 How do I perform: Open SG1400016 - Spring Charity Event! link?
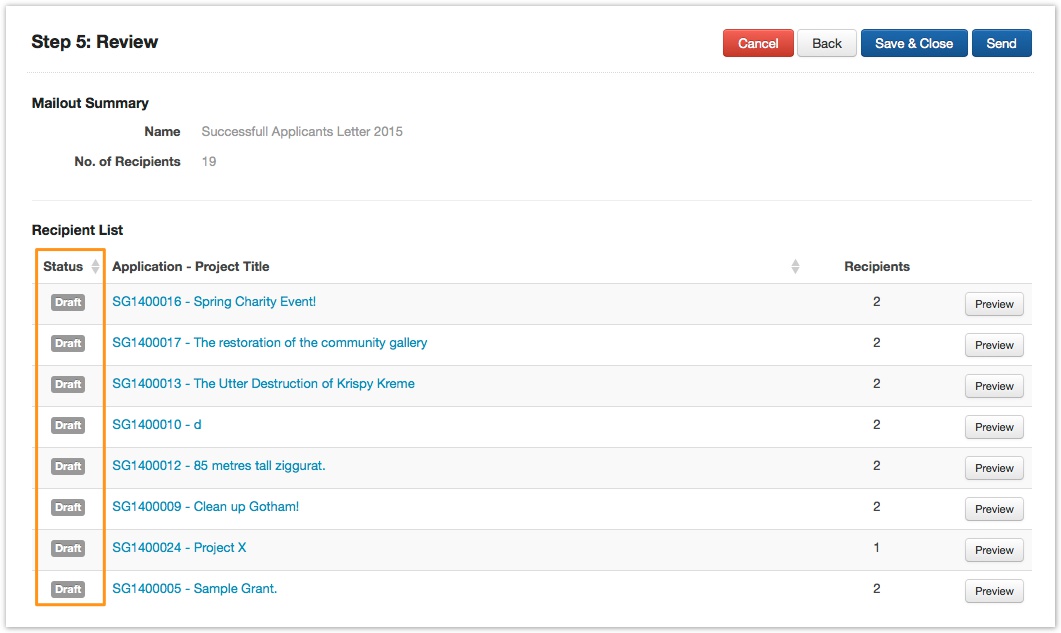(214, 302)
